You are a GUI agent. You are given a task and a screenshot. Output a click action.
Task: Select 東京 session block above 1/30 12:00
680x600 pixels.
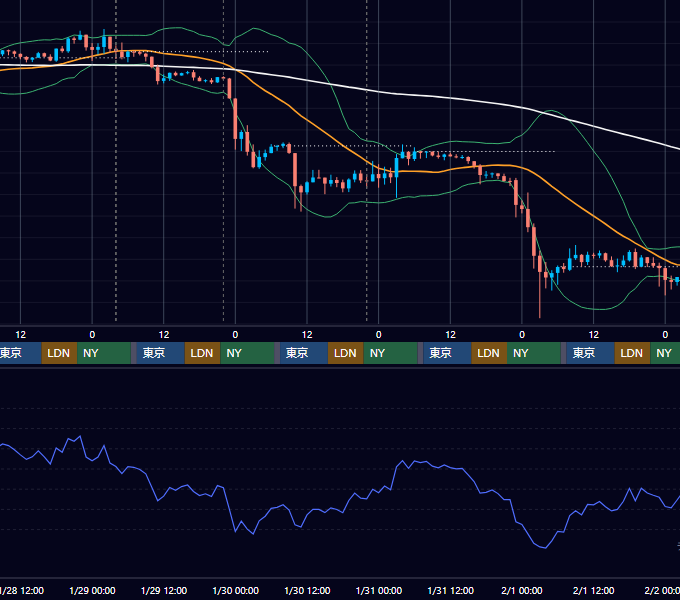tap(304, 353)
